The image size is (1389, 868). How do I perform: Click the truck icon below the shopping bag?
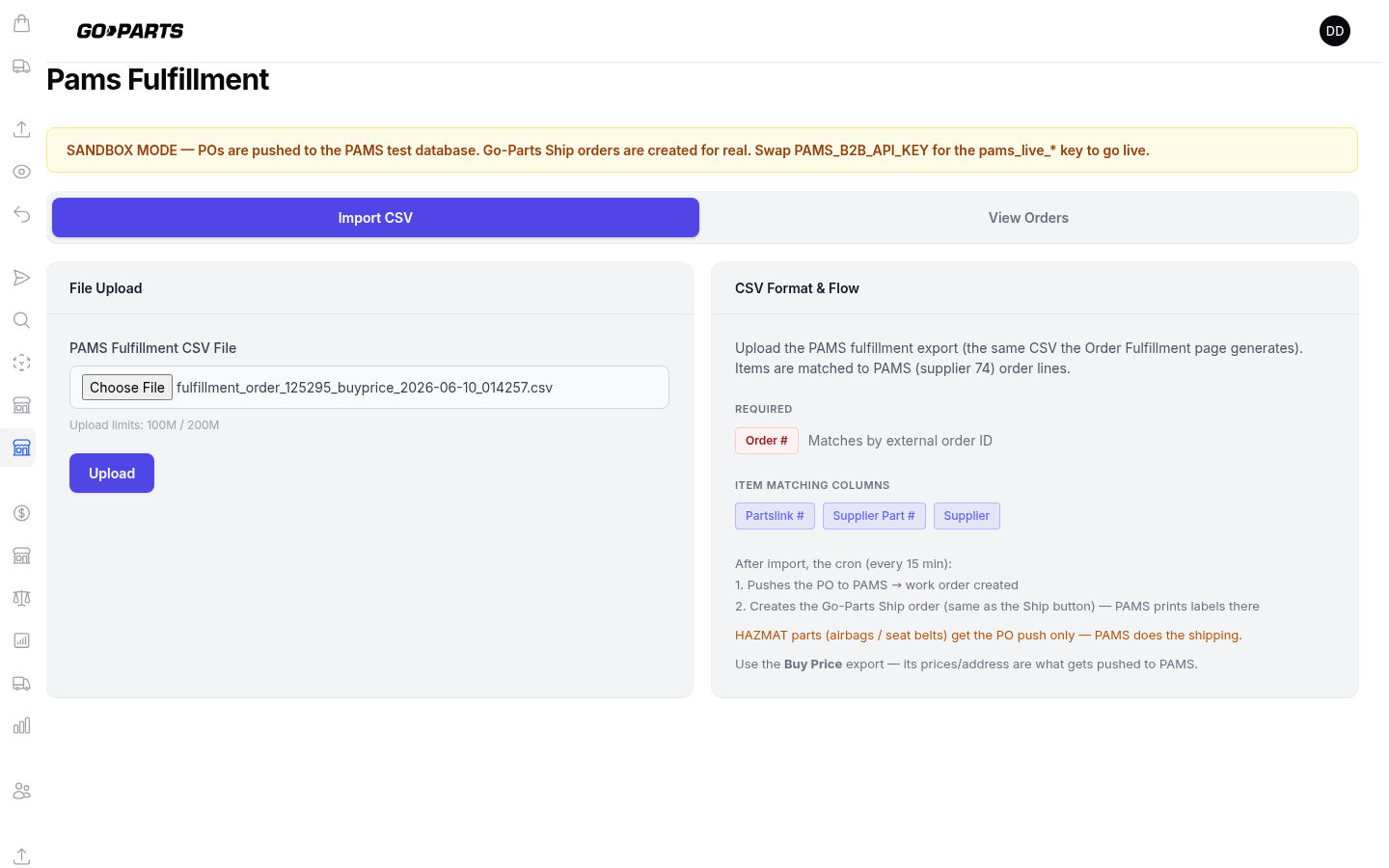tap(21, 66)
